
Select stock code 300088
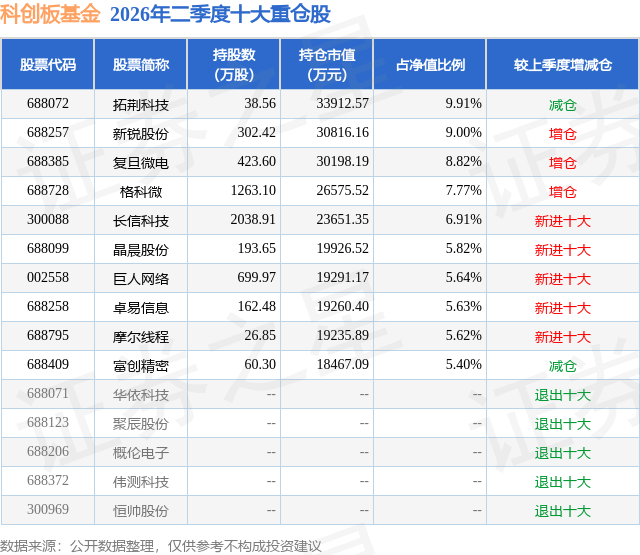48,220
